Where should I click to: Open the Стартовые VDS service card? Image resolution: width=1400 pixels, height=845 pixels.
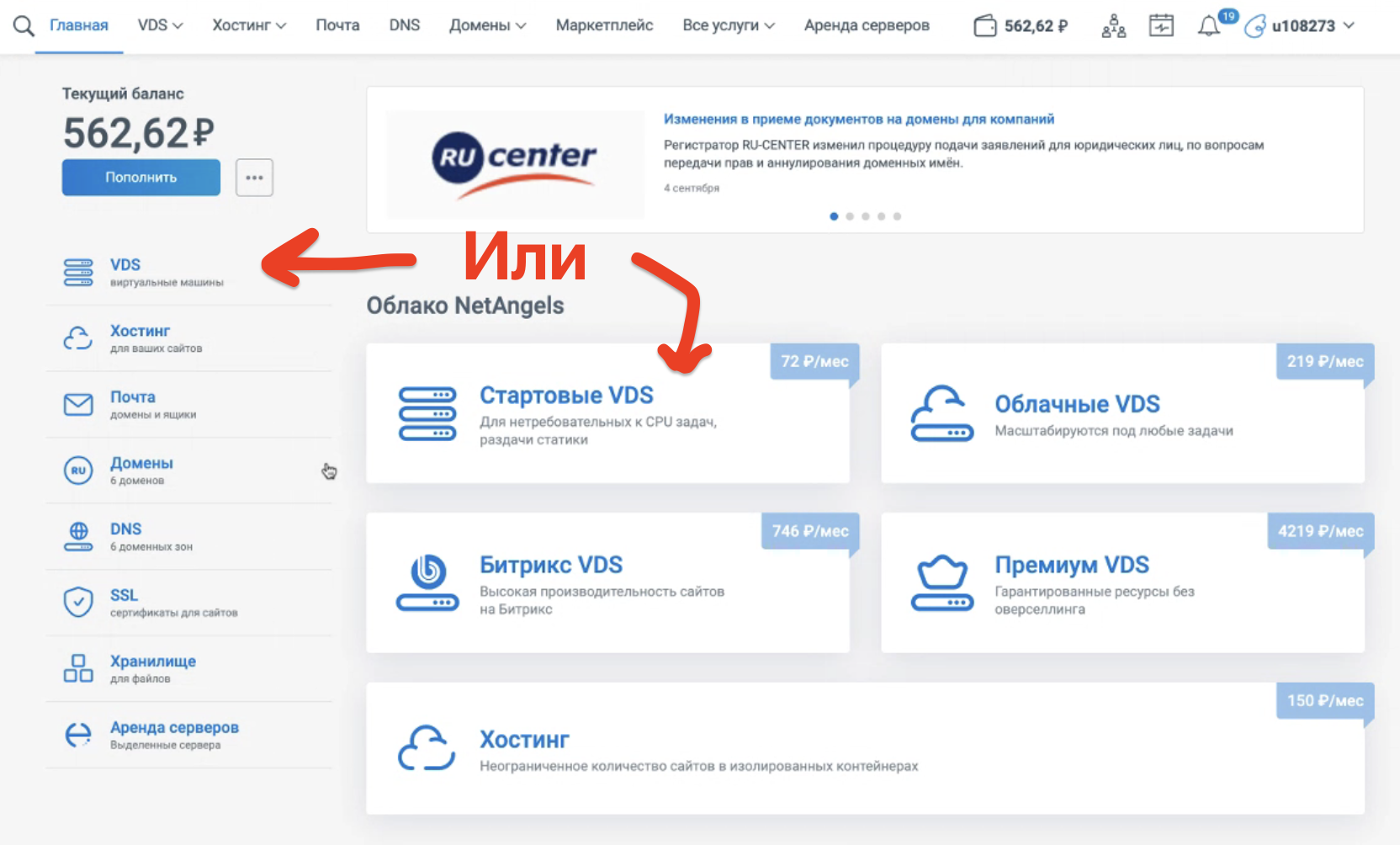(x=607, y=413)
